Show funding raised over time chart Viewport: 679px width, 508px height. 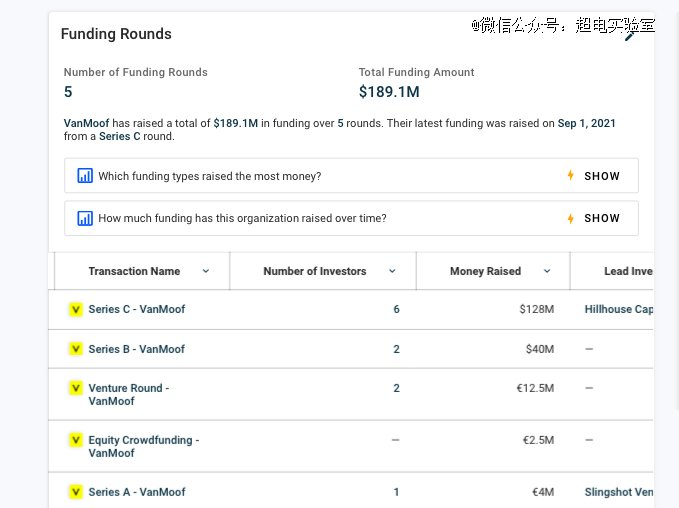click(x=602, y=218)
